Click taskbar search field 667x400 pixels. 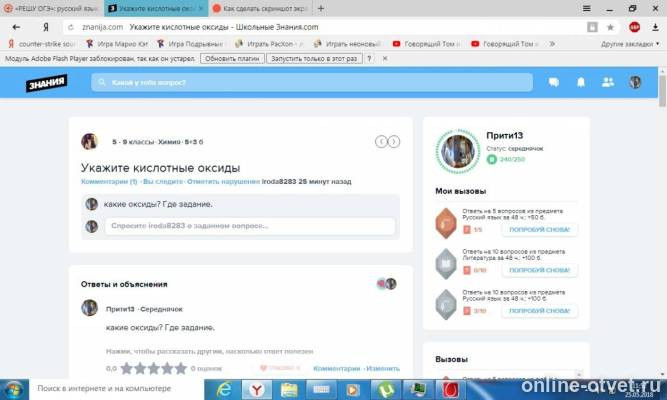coord(117,389)
